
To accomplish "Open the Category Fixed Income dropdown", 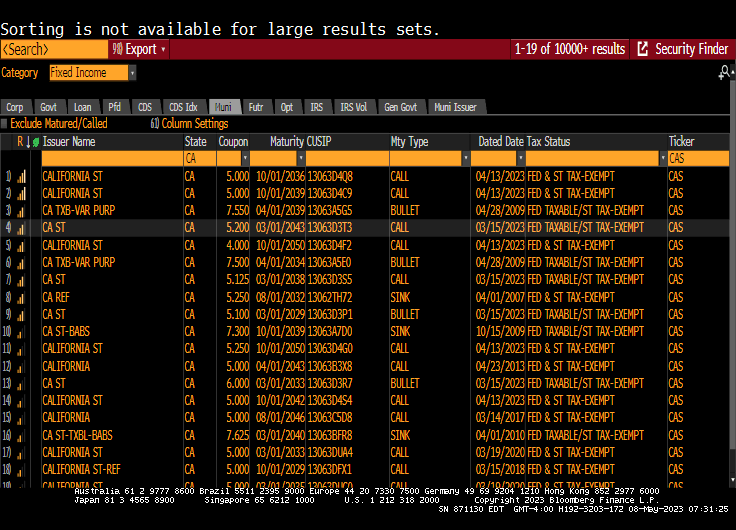I will point(132,73).
